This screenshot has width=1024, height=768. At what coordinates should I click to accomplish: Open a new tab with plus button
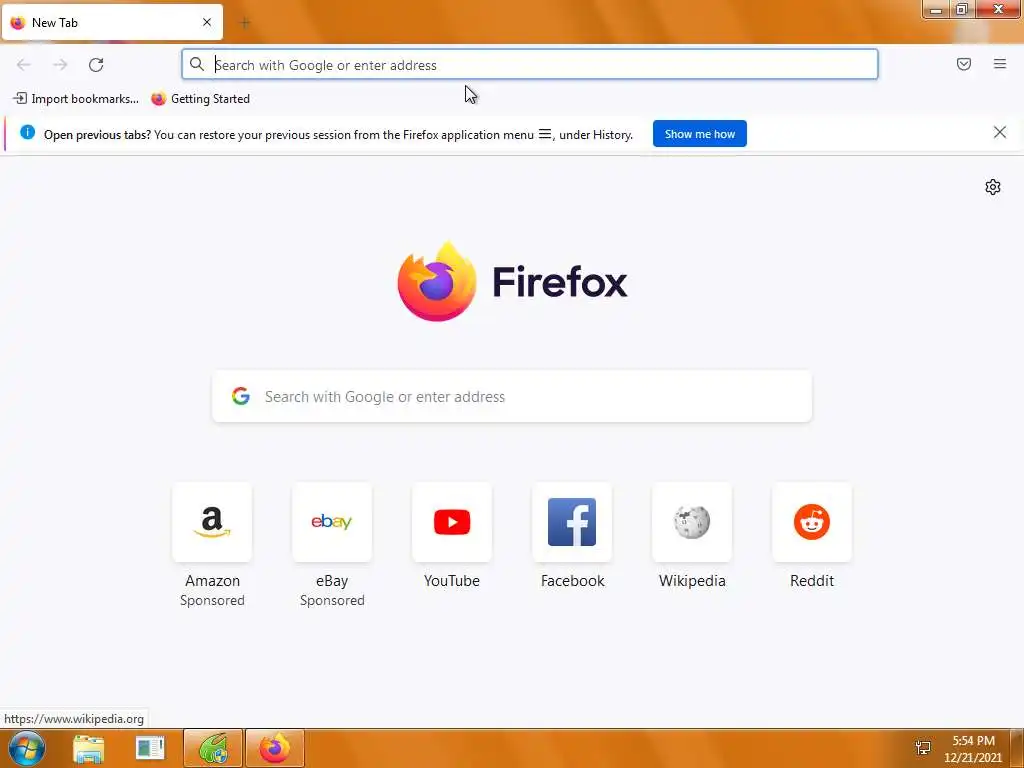tap(245, 23)
